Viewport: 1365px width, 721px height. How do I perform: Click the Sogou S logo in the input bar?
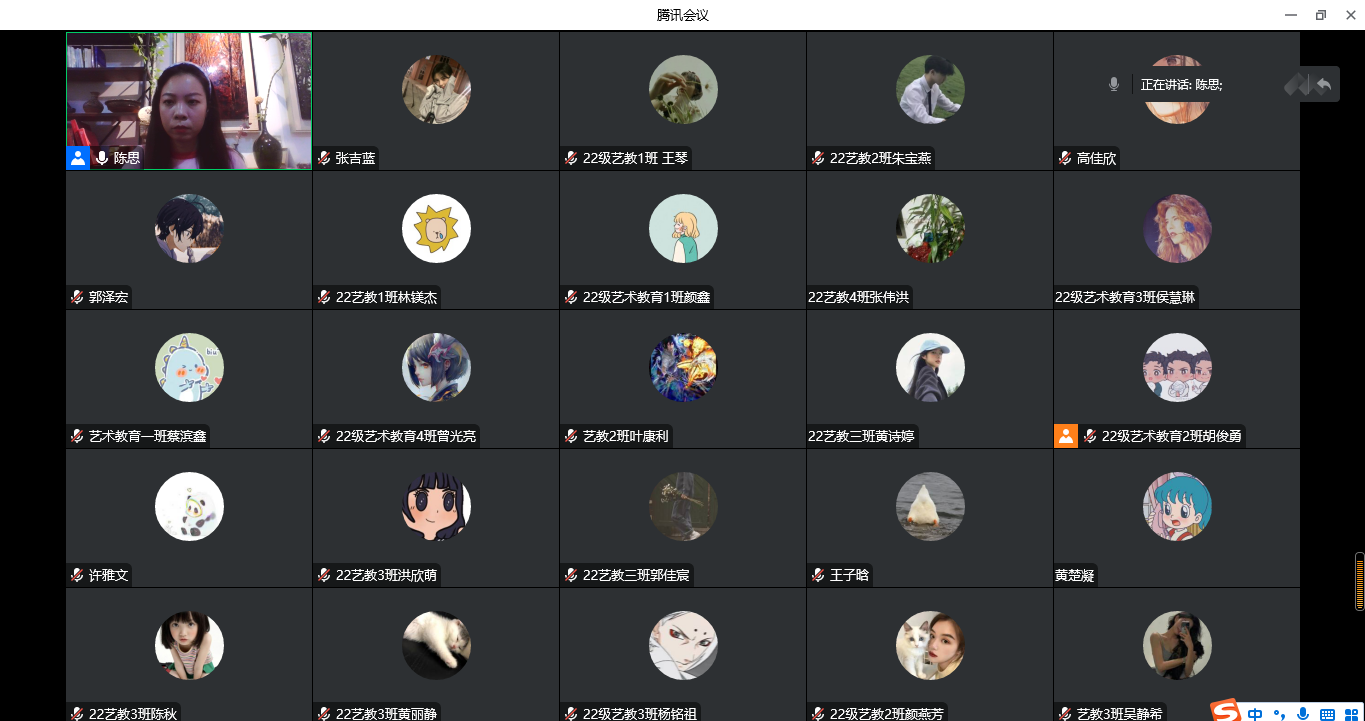(x=1226, y=711)
